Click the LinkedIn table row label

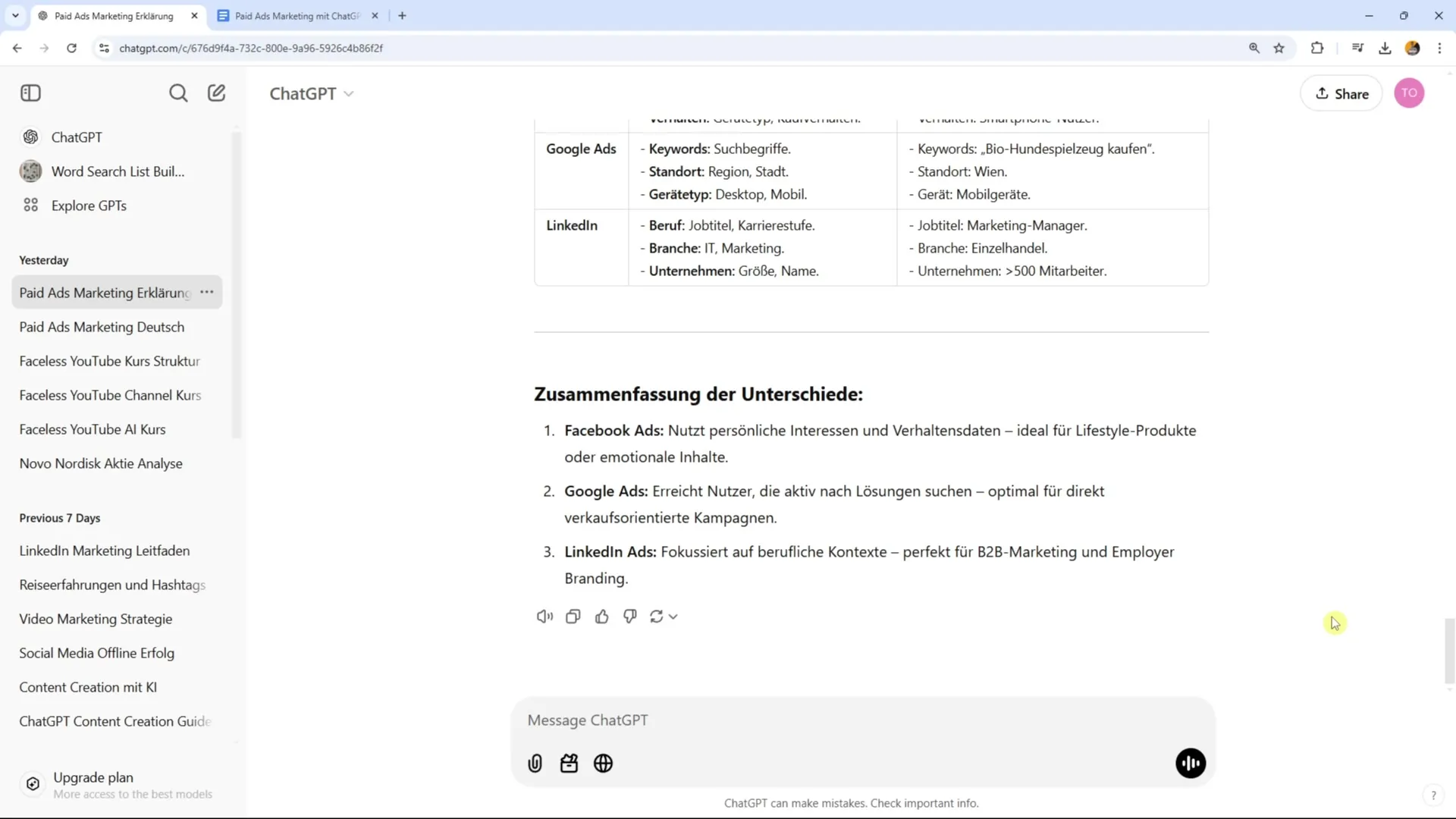572,225
